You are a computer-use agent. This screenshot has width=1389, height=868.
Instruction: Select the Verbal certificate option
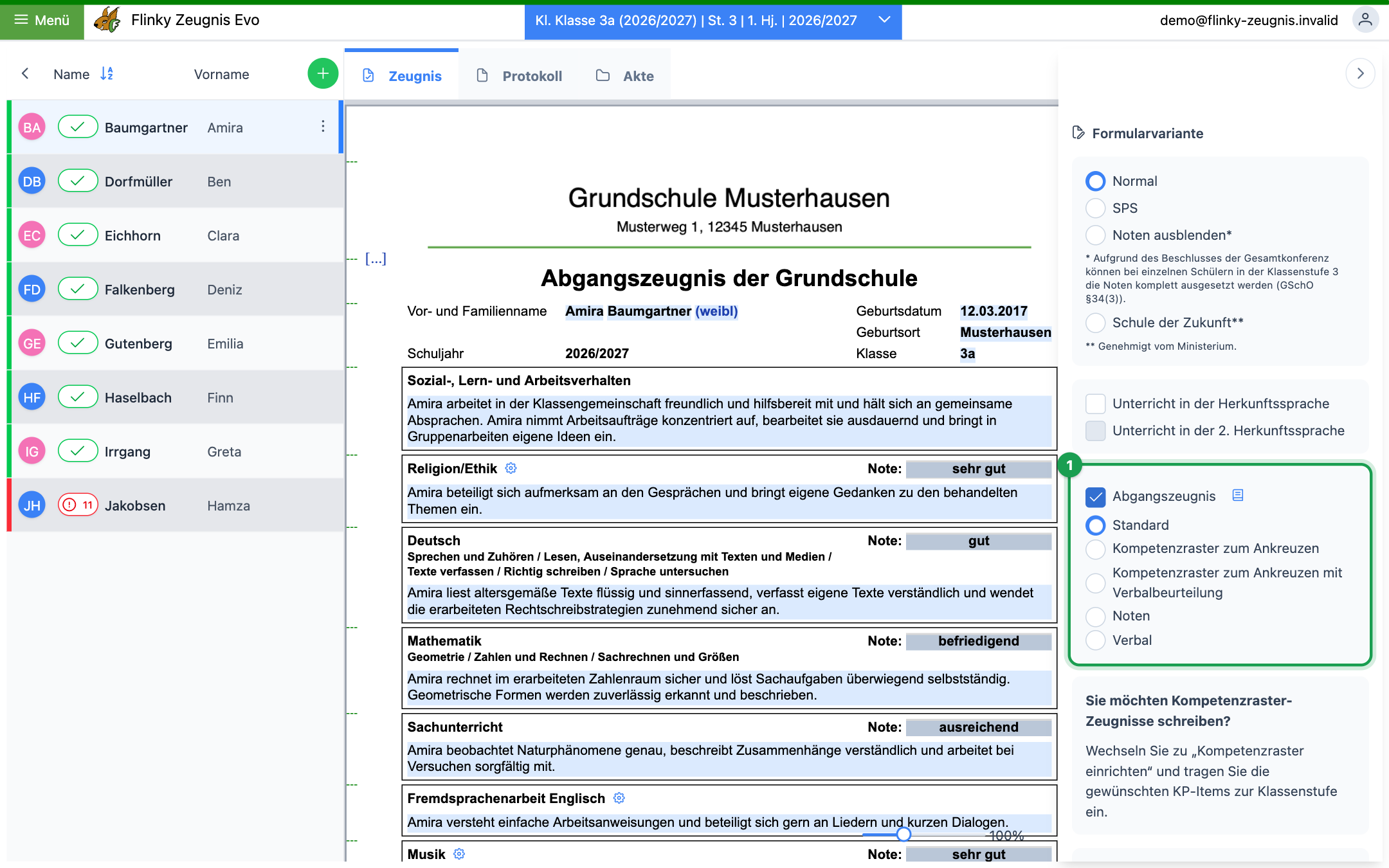coord(1095,640)
